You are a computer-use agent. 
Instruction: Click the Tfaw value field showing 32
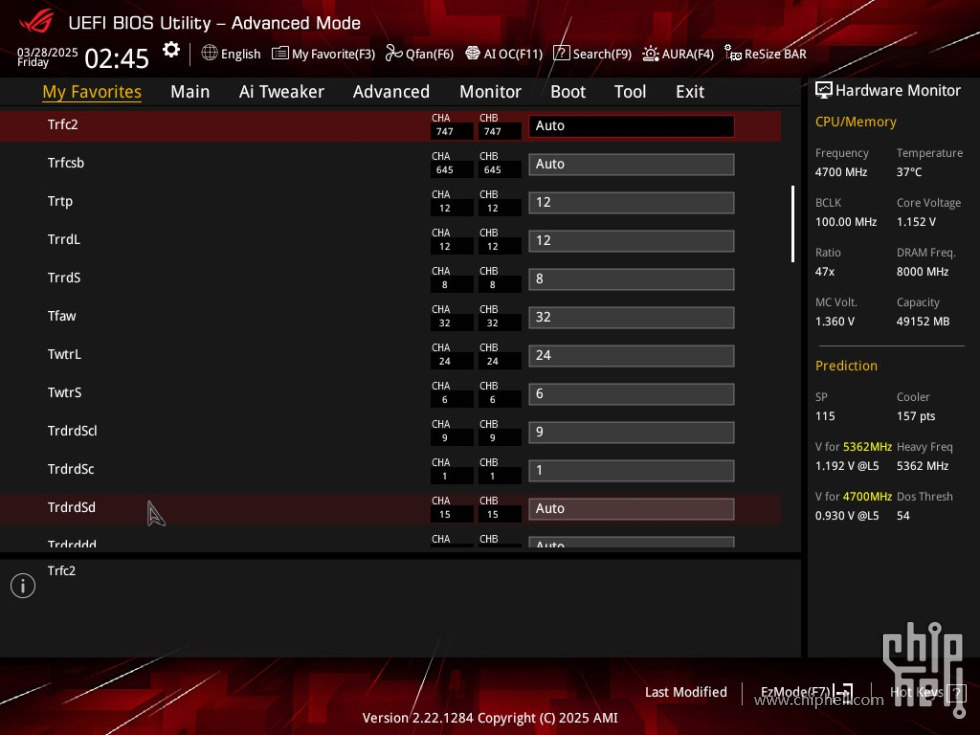631,318
